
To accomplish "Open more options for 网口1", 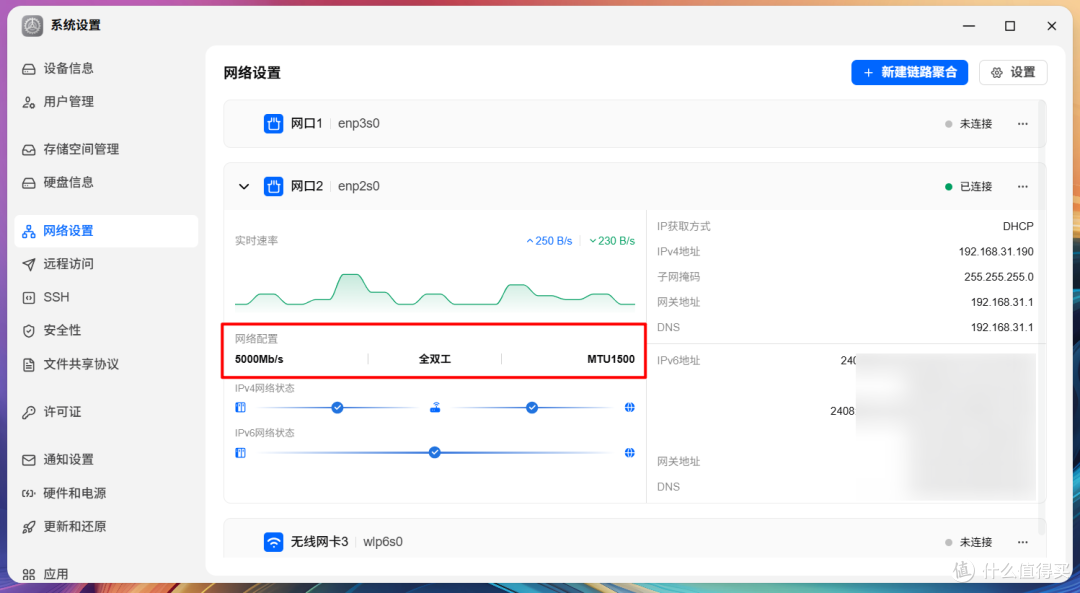I will (1023, 124).
